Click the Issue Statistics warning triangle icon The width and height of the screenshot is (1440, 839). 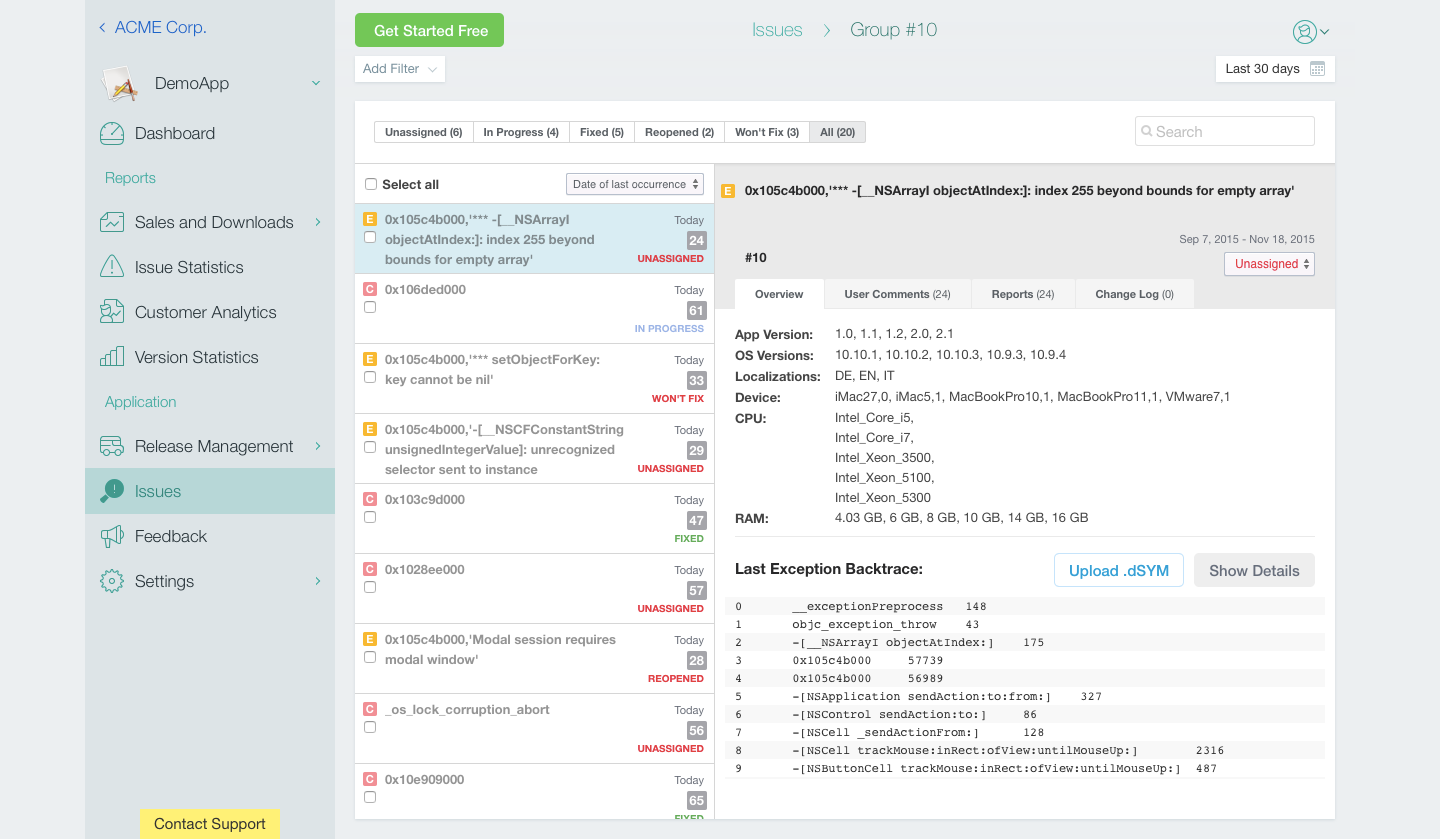[x=112, y=267]
